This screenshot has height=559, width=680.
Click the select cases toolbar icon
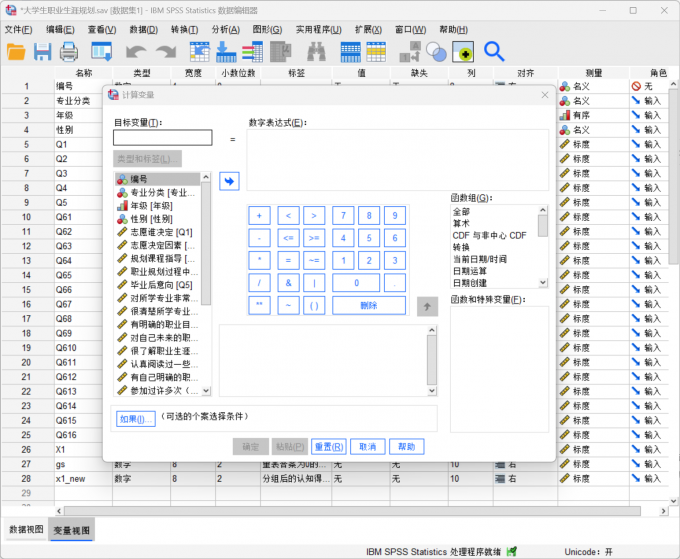(x=463, y=52)
